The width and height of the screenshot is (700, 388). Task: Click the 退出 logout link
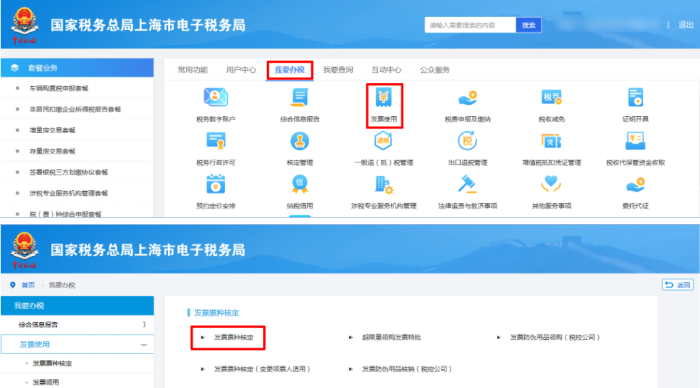pyautogui.click(x=686, y=25)
